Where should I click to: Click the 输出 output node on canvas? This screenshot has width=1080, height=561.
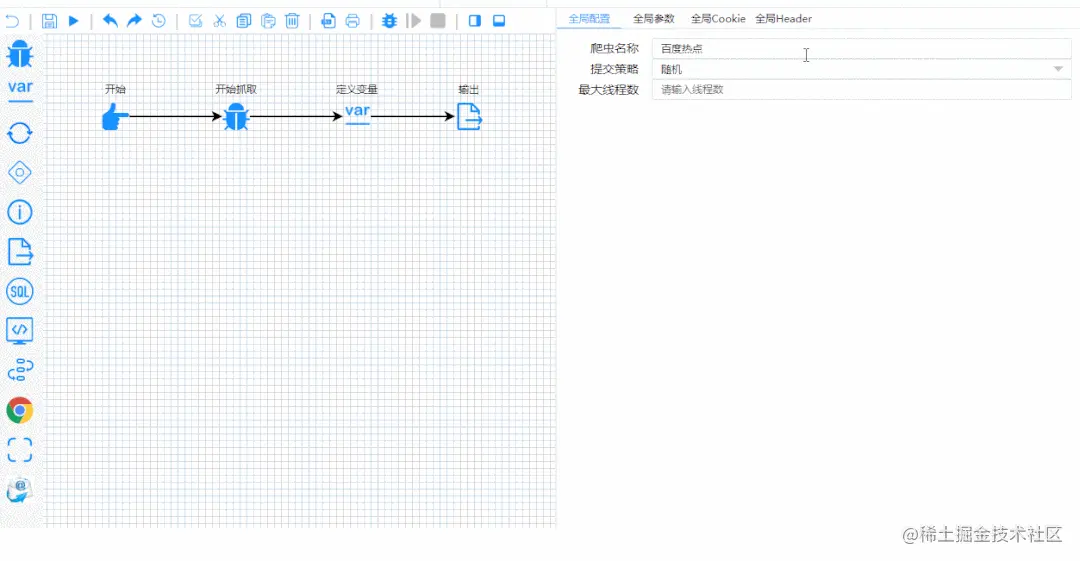[469, 116]
